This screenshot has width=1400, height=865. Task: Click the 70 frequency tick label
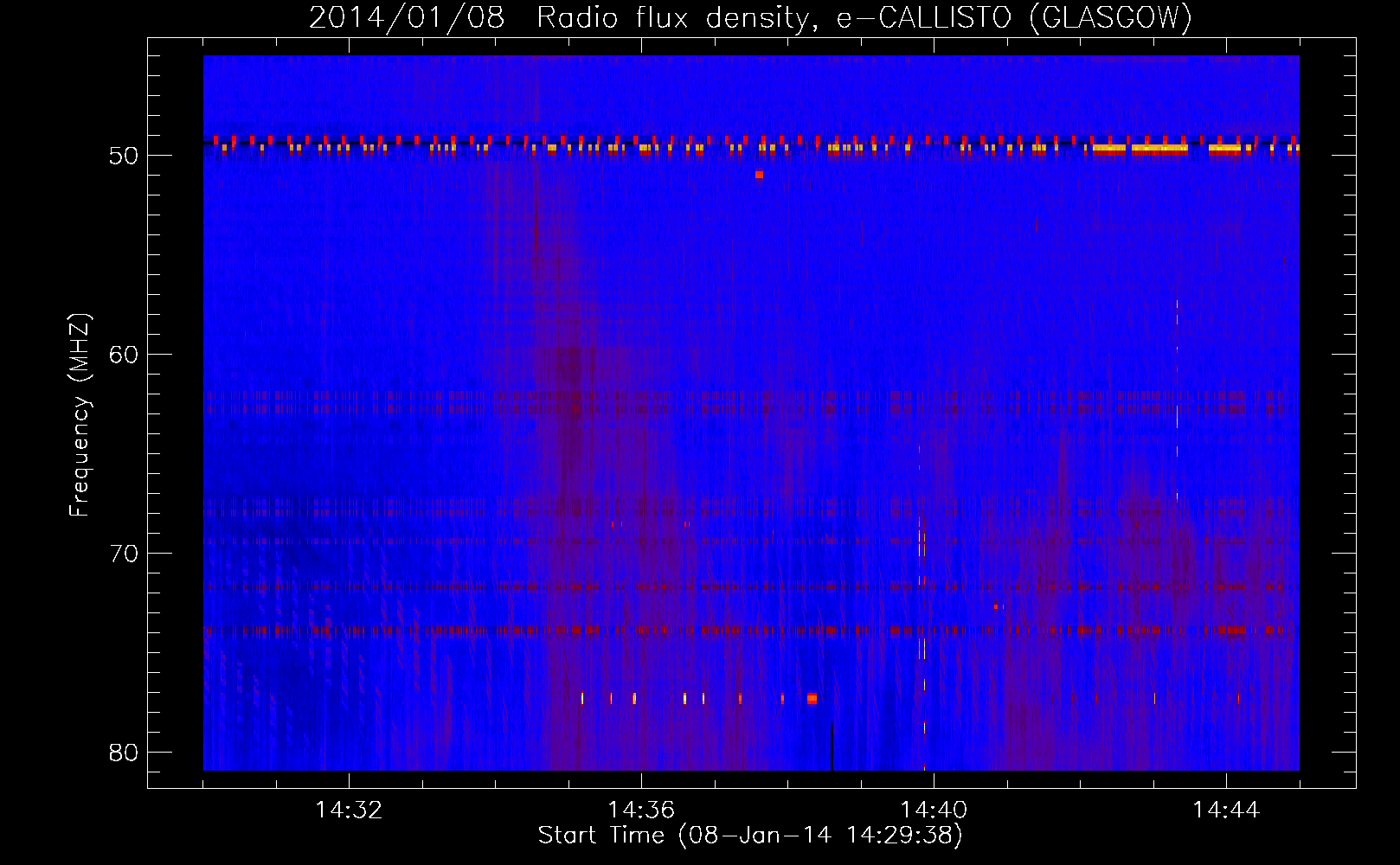(124, 554)
